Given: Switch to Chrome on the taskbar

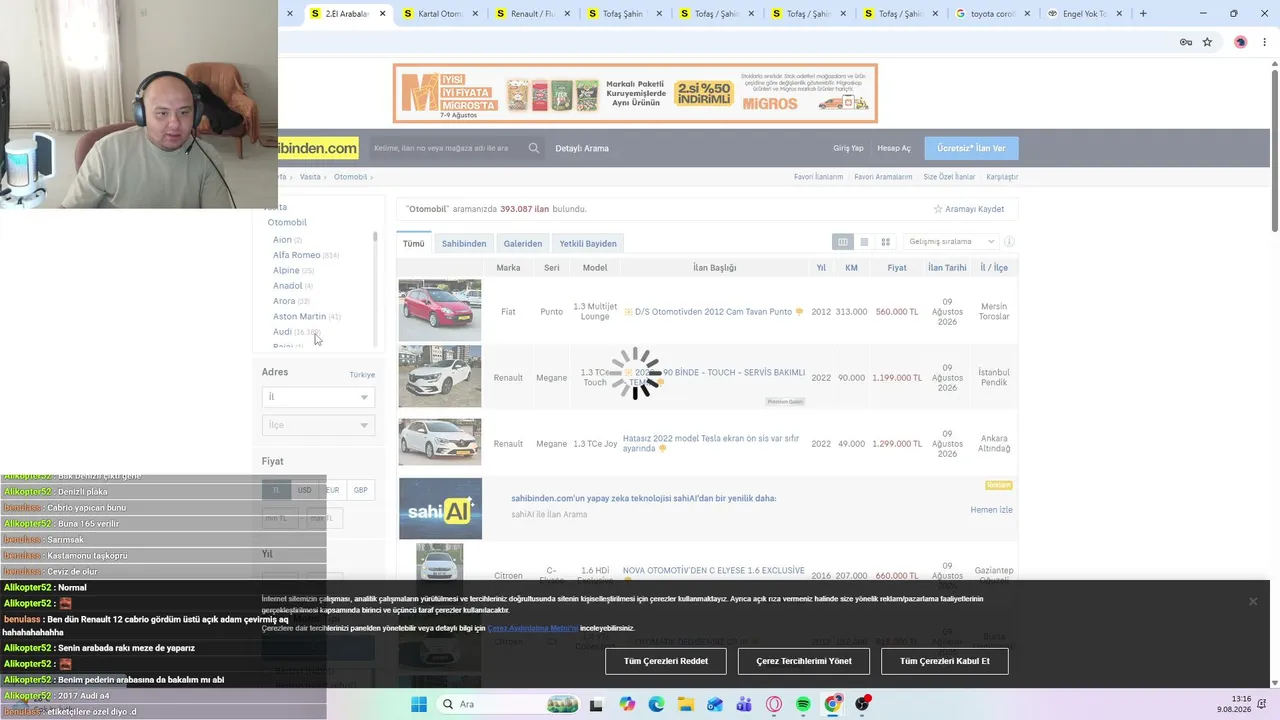Looking at the screenshot, I should click(832, 704).
